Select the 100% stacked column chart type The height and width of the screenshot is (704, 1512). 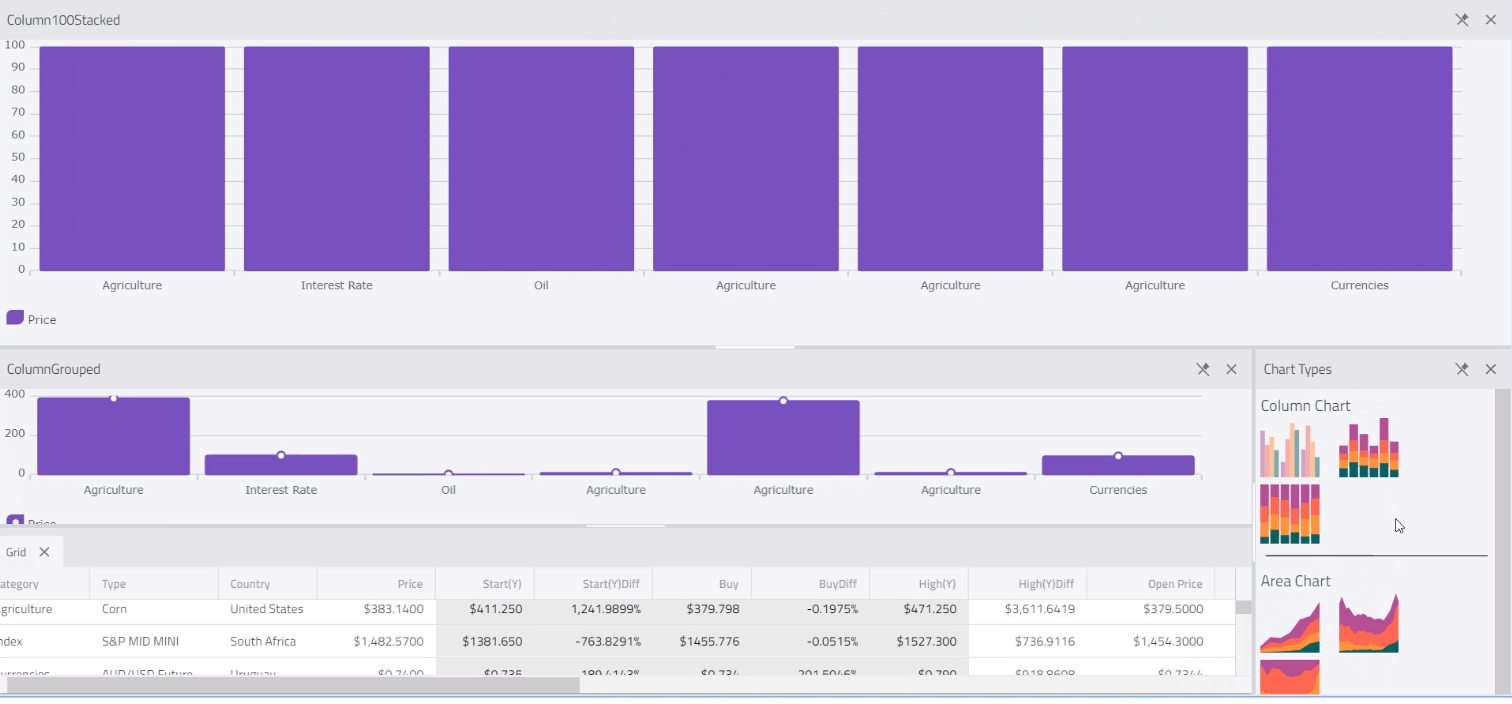point(1289,513)
